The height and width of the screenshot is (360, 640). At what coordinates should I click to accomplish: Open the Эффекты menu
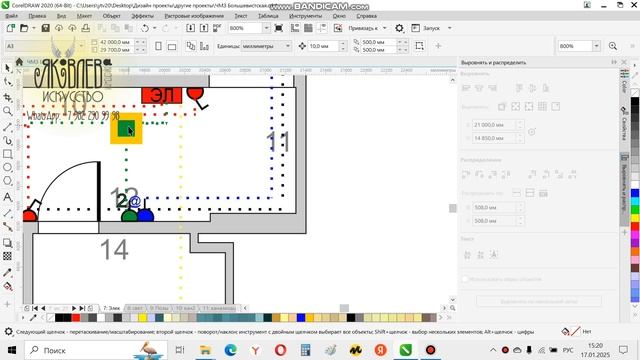pos(142,16)
